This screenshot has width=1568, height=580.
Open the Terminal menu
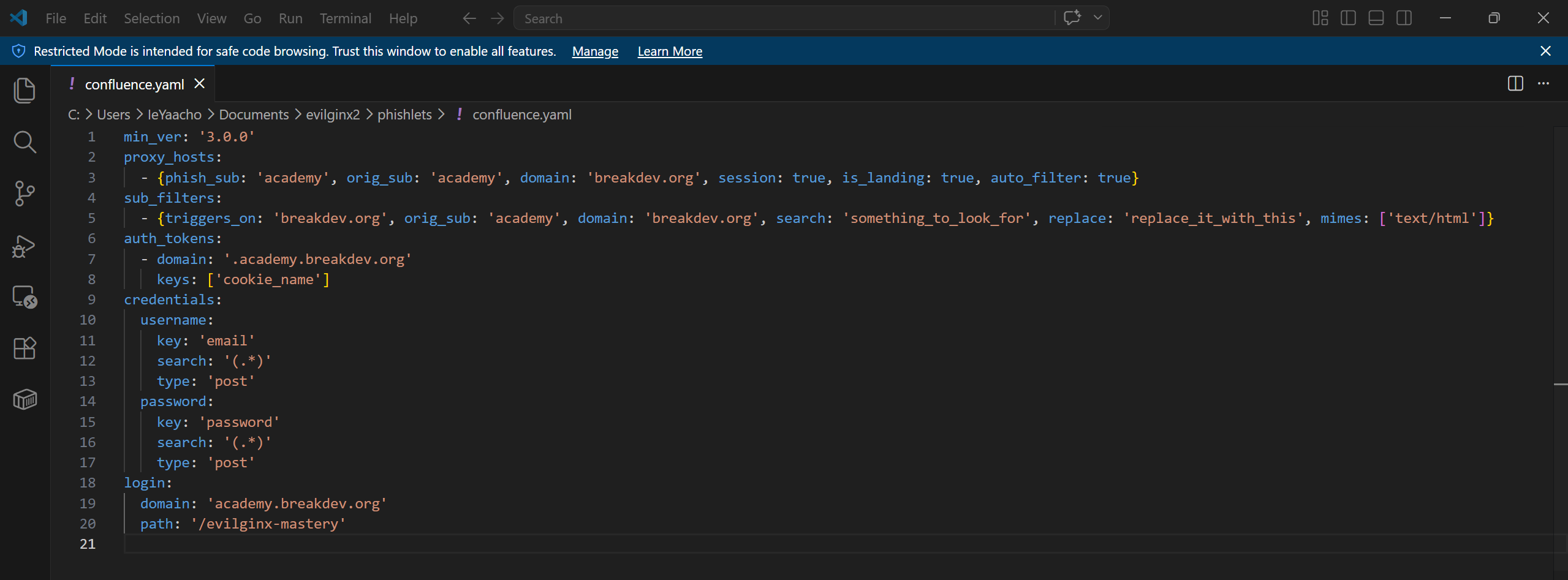(346, 18)
